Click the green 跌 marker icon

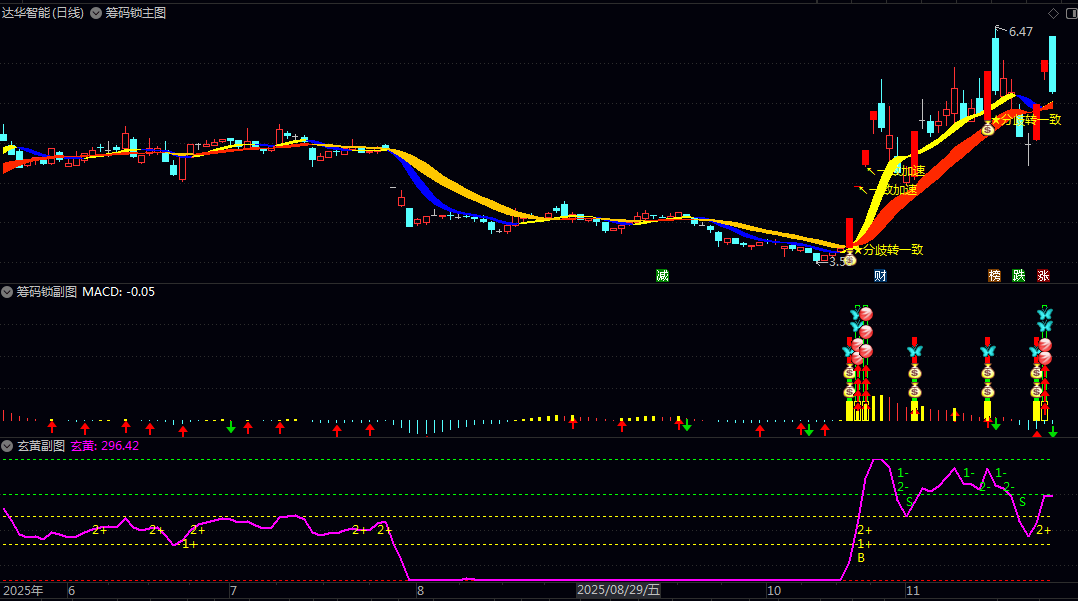1019,276
